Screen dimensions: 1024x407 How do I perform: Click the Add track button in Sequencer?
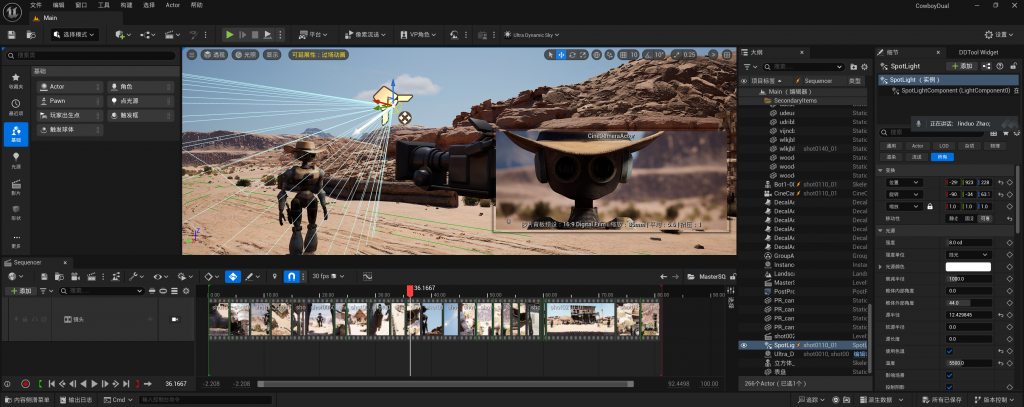click(x=20, y=290)
